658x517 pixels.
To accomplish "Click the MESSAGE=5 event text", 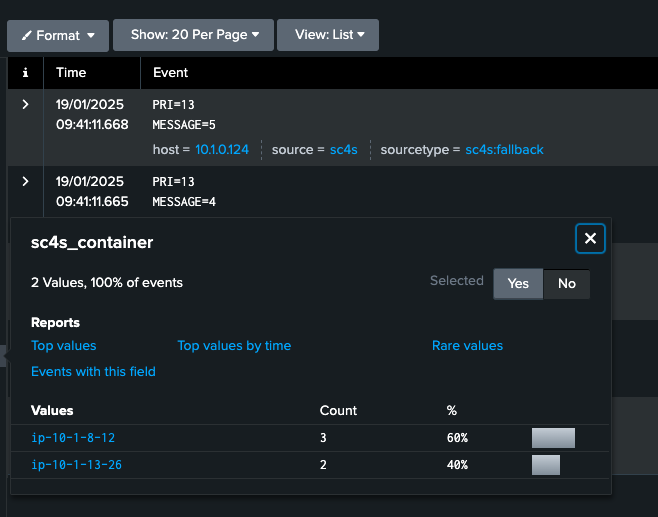I will click(184, 125).
